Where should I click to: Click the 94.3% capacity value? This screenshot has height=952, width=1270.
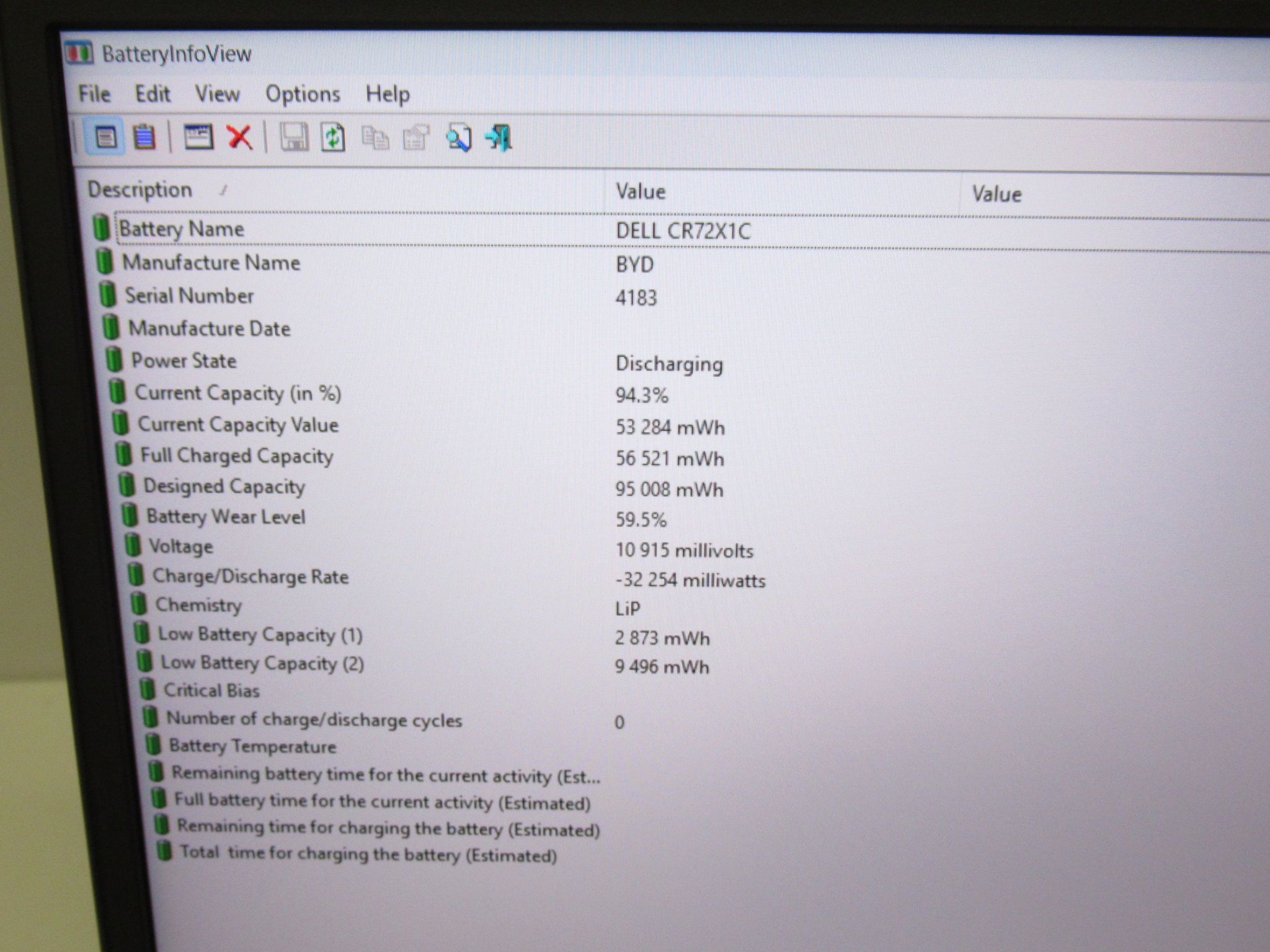[642, 395]
